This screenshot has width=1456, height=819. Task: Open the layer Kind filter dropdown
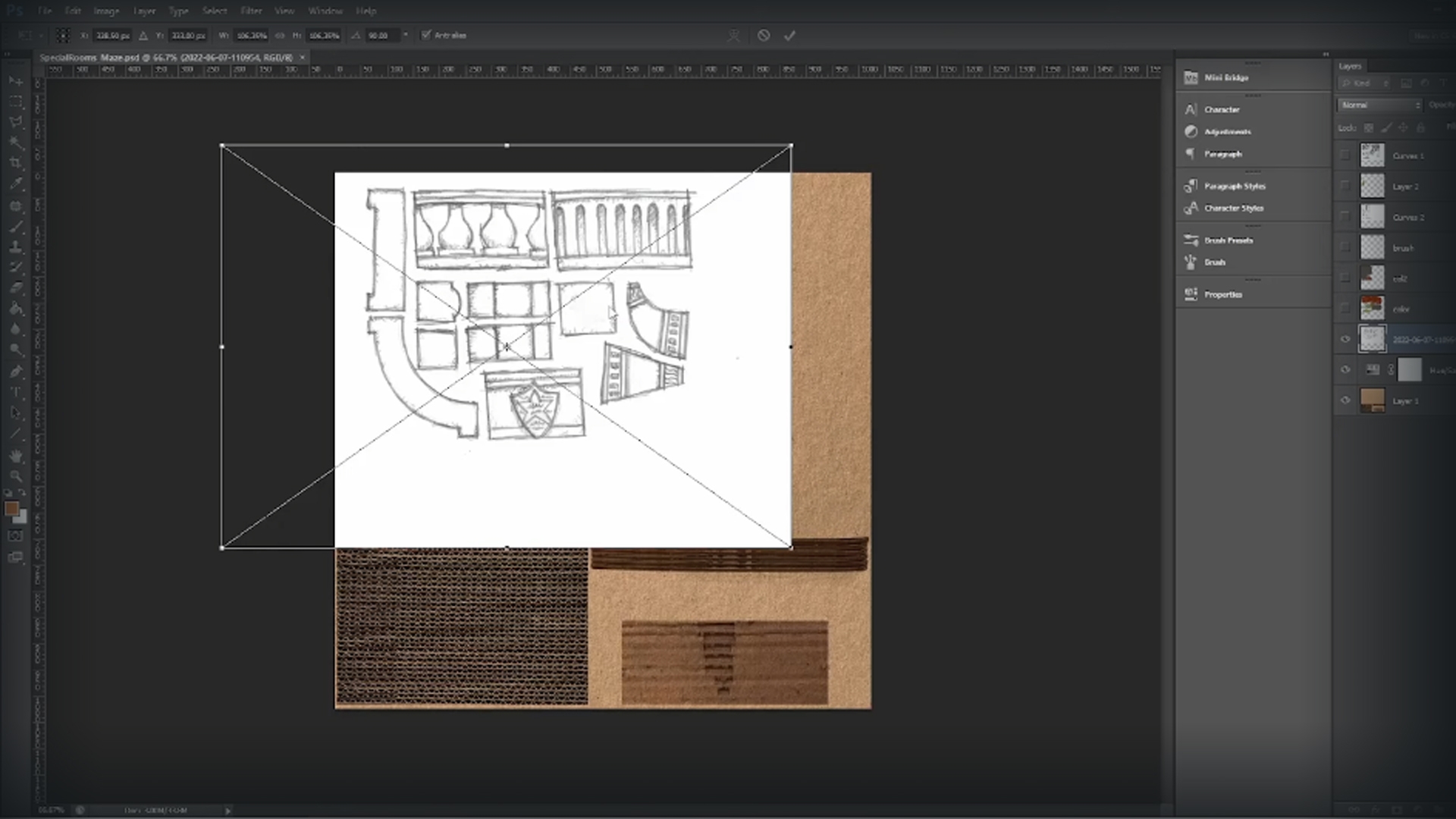pos(1365,83)
